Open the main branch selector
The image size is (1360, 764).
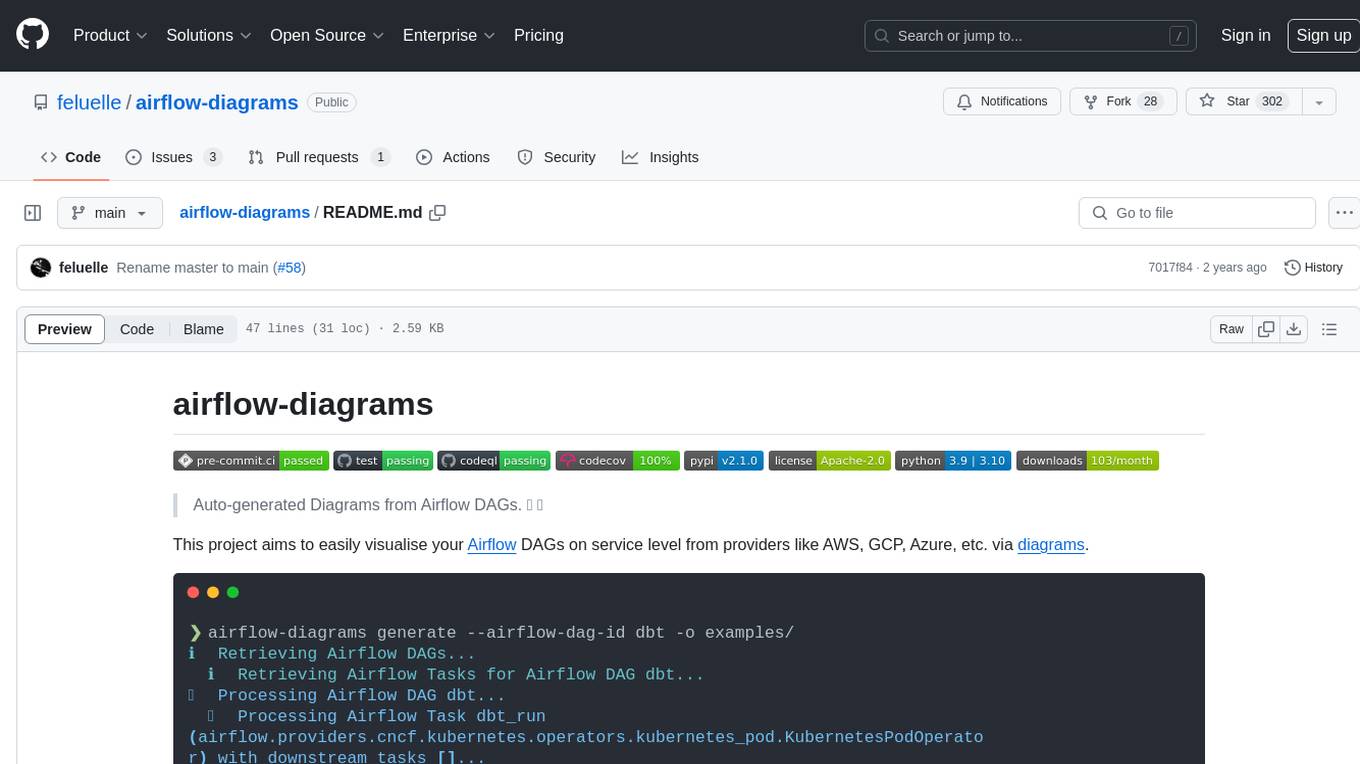click(109, 213)
